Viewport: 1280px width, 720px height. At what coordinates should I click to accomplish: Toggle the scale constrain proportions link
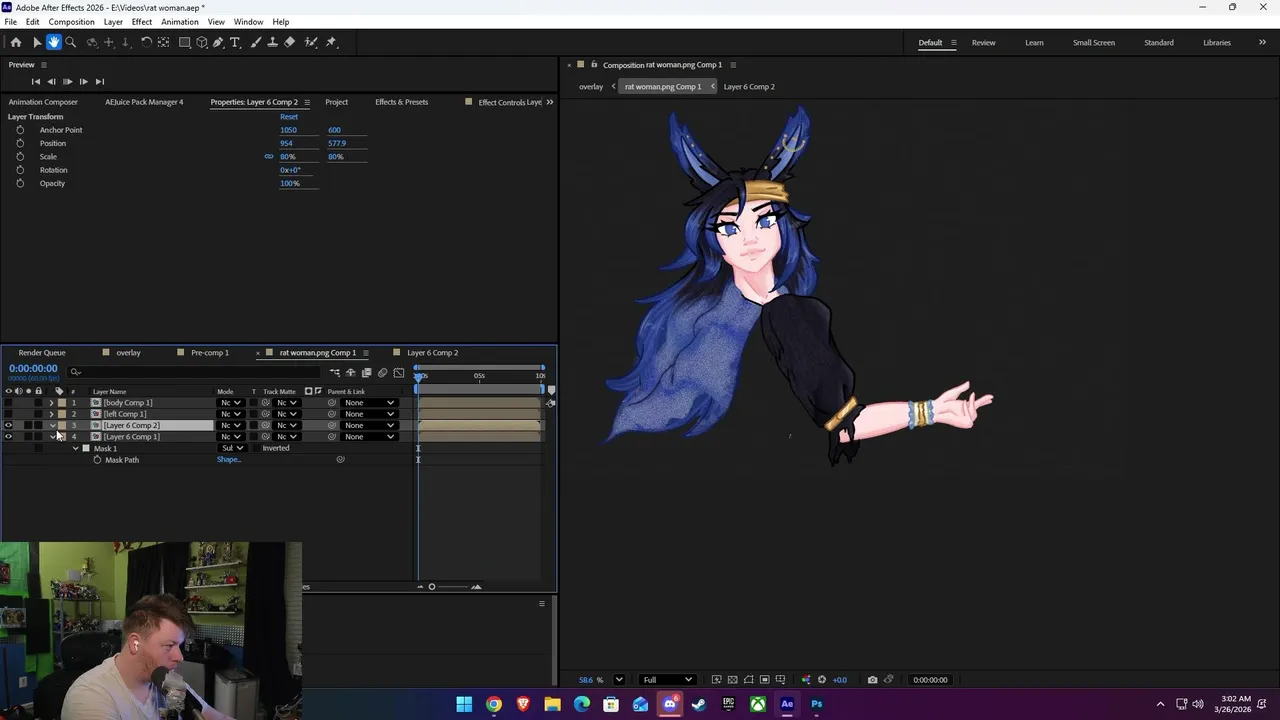pyautogui.click(x=268, y=157)
